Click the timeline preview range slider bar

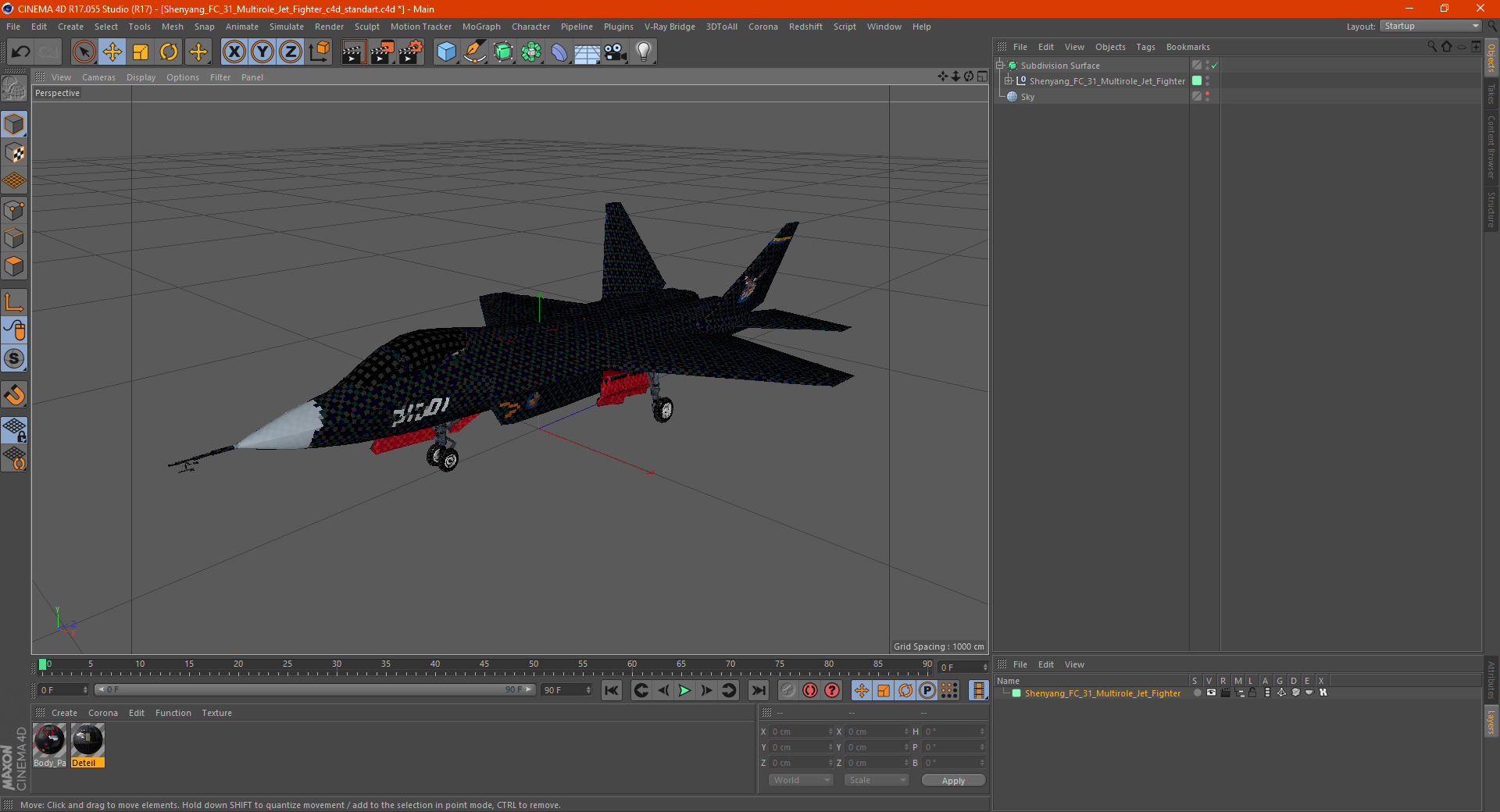click(315, 689)
